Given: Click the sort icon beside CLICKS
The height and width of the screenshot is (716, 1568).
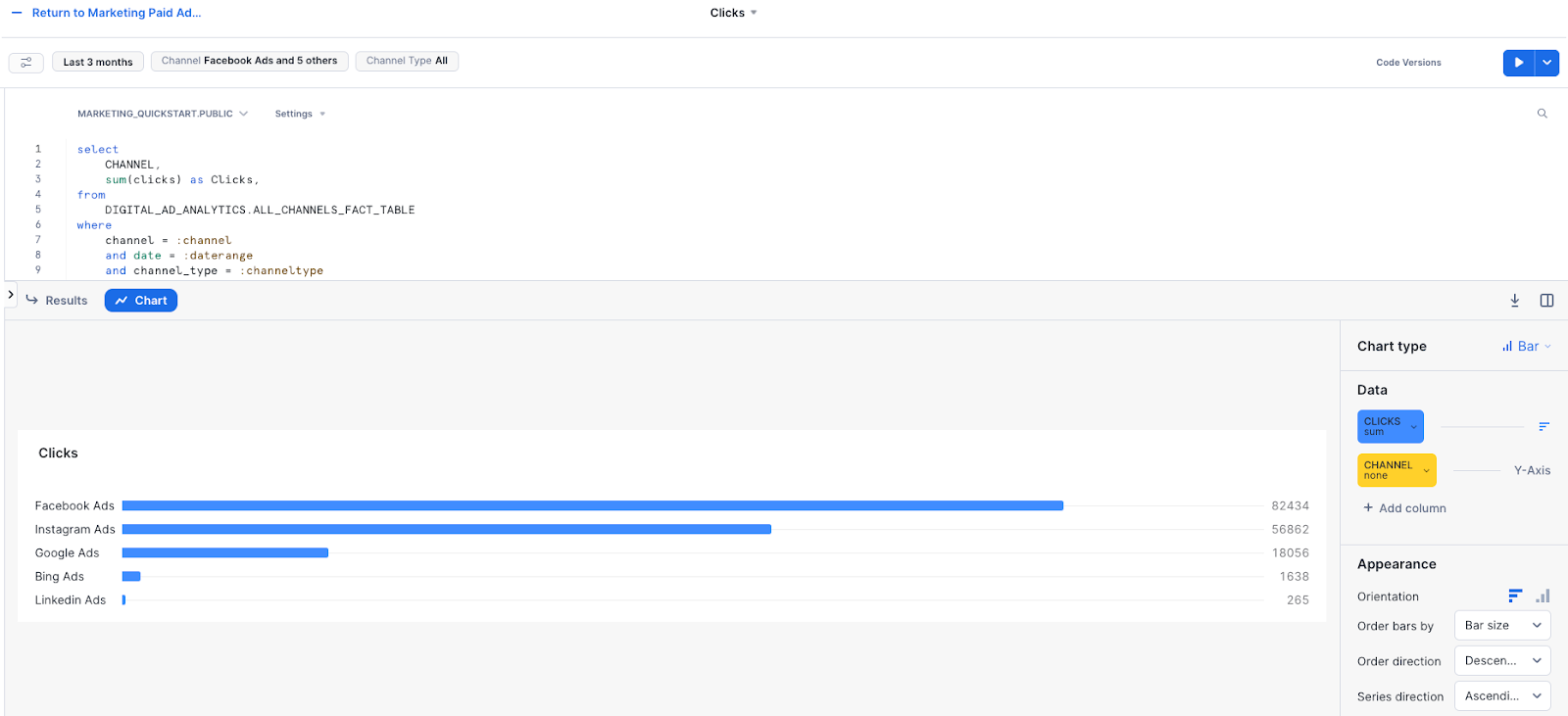Looking at the screenshot, I should click(x=1543, y=426).
